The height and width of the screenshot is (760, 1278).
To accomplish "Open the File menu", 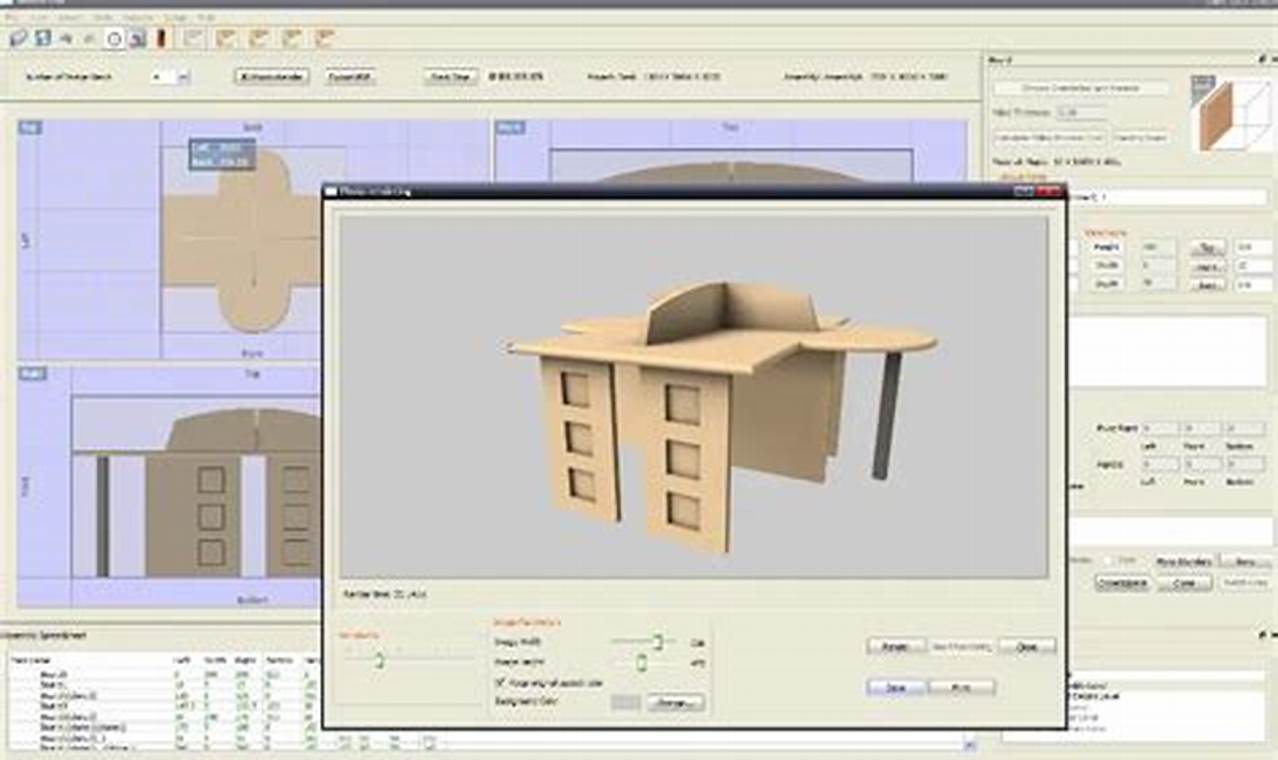I will 12,17.
